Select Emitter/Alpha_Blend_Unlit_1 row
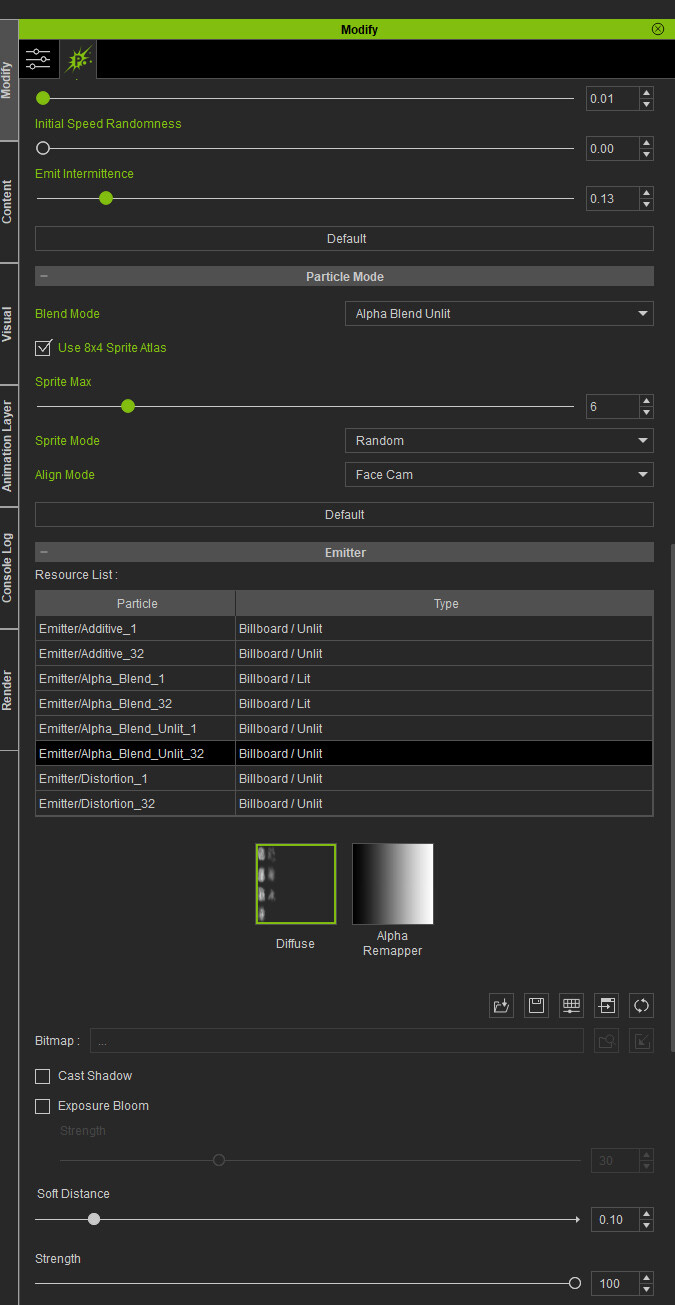 pos(344,729)
